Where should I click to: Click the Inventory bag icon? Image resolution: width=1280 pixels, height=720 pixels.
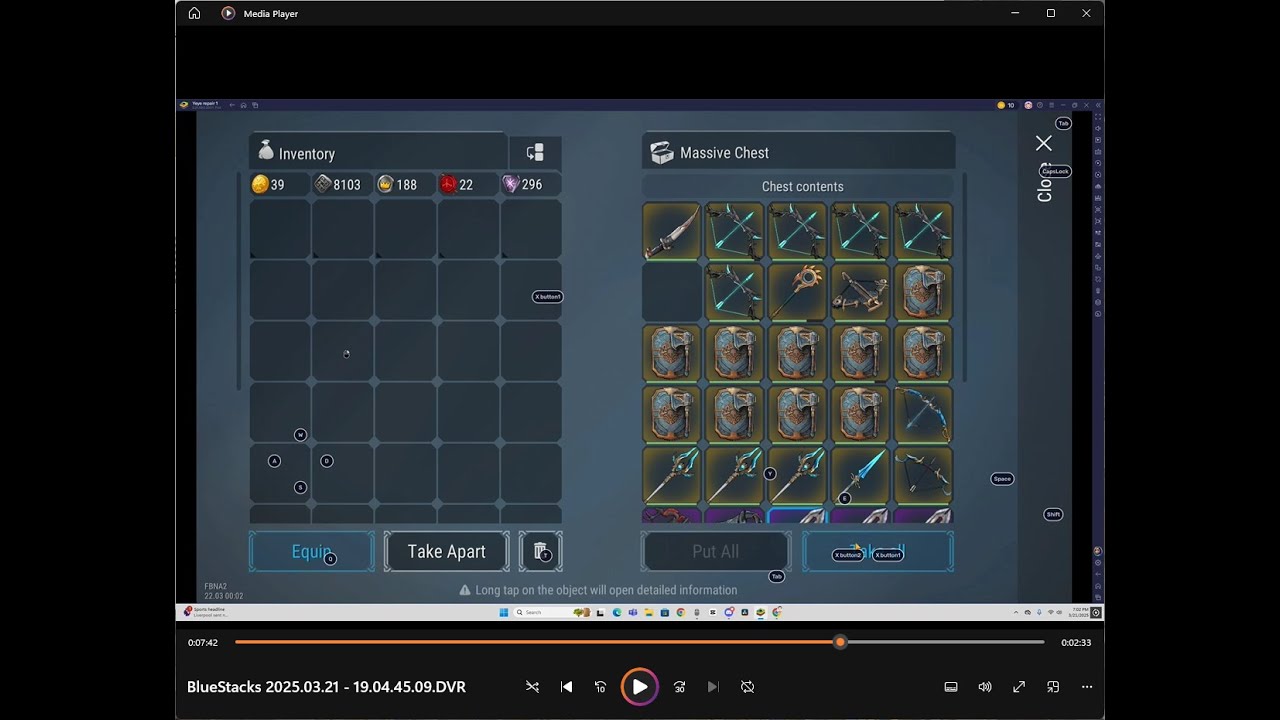(266, 151)
